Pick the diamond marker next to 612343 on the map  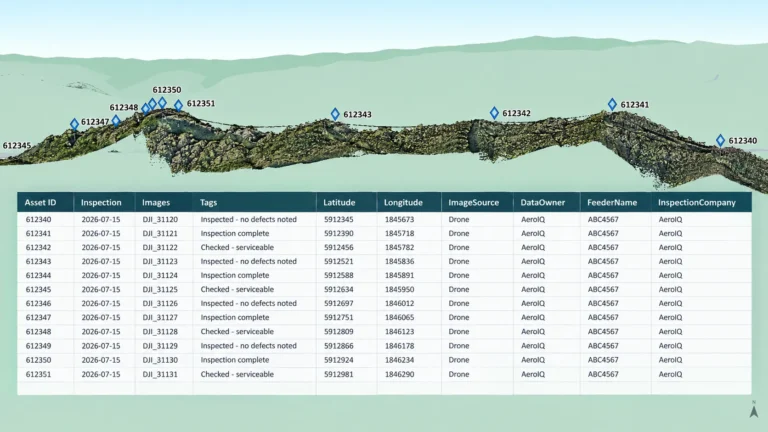(335, 114)
